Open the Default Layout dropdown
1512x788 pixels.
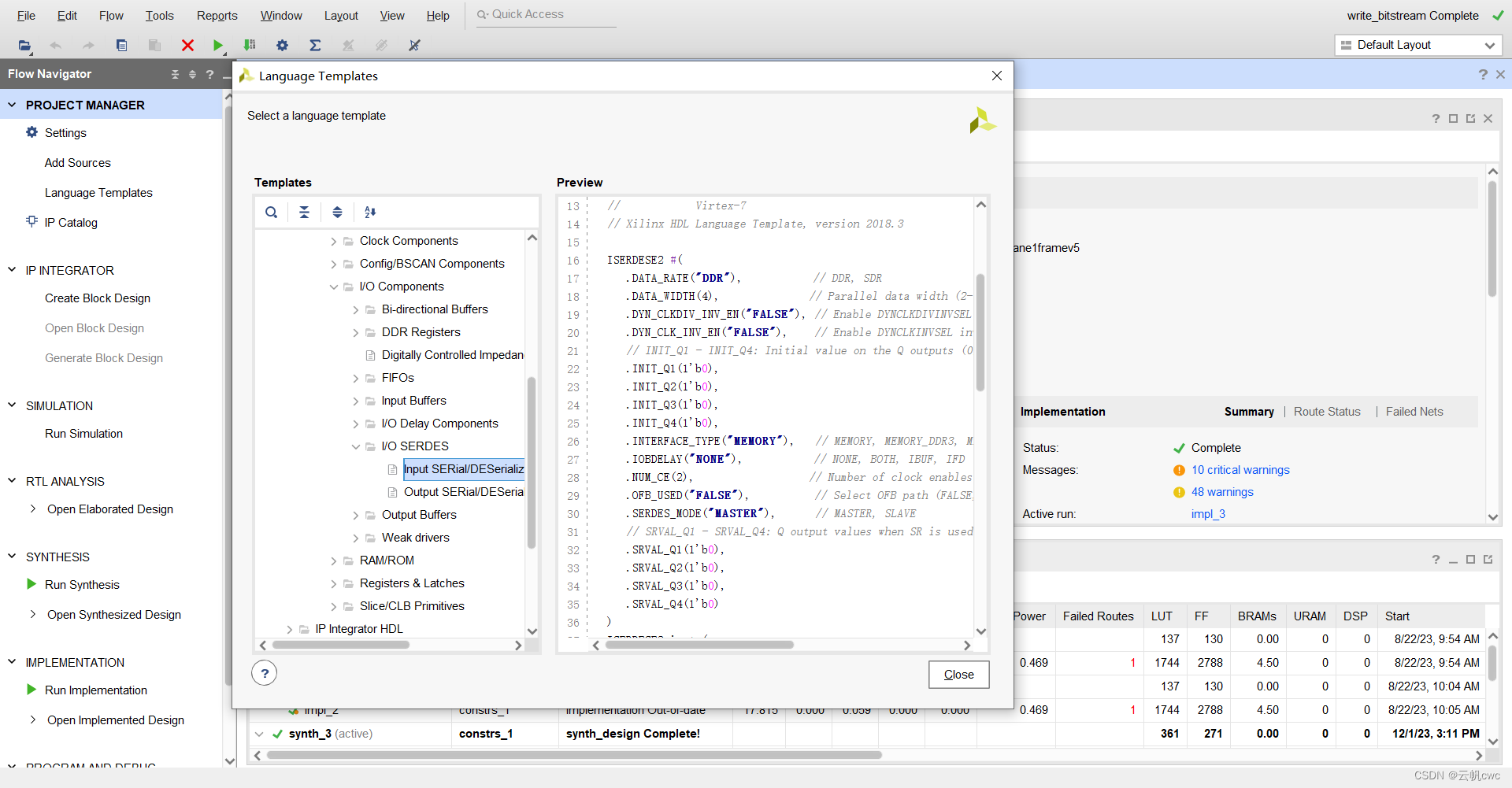(x=1417, y=45)
